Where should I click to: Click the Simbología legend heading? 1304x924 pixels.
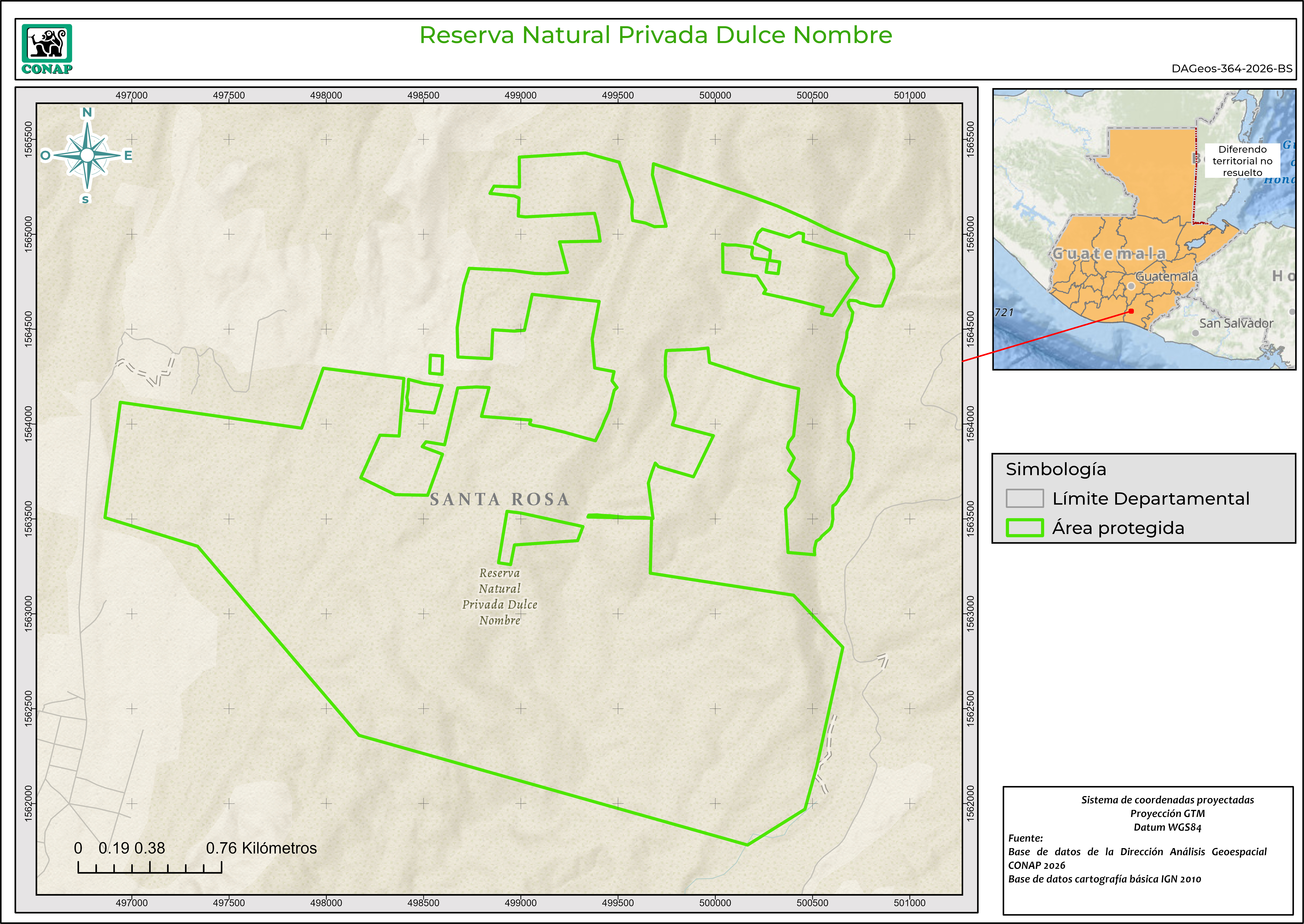[x=1056, y=469]
